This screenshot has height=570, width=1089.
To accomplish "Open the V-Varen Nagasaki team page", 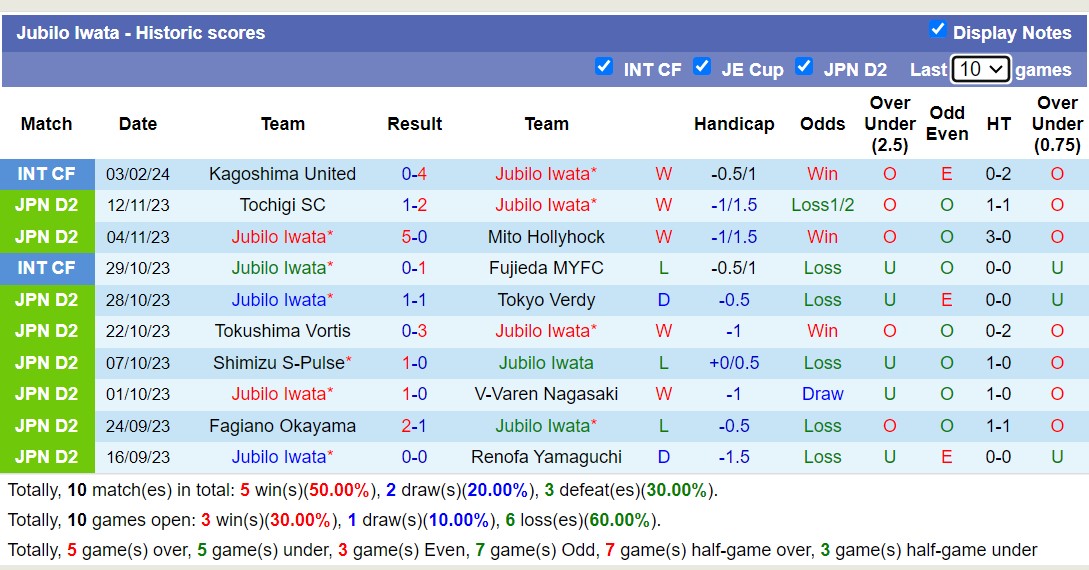I will click(546, 394).
